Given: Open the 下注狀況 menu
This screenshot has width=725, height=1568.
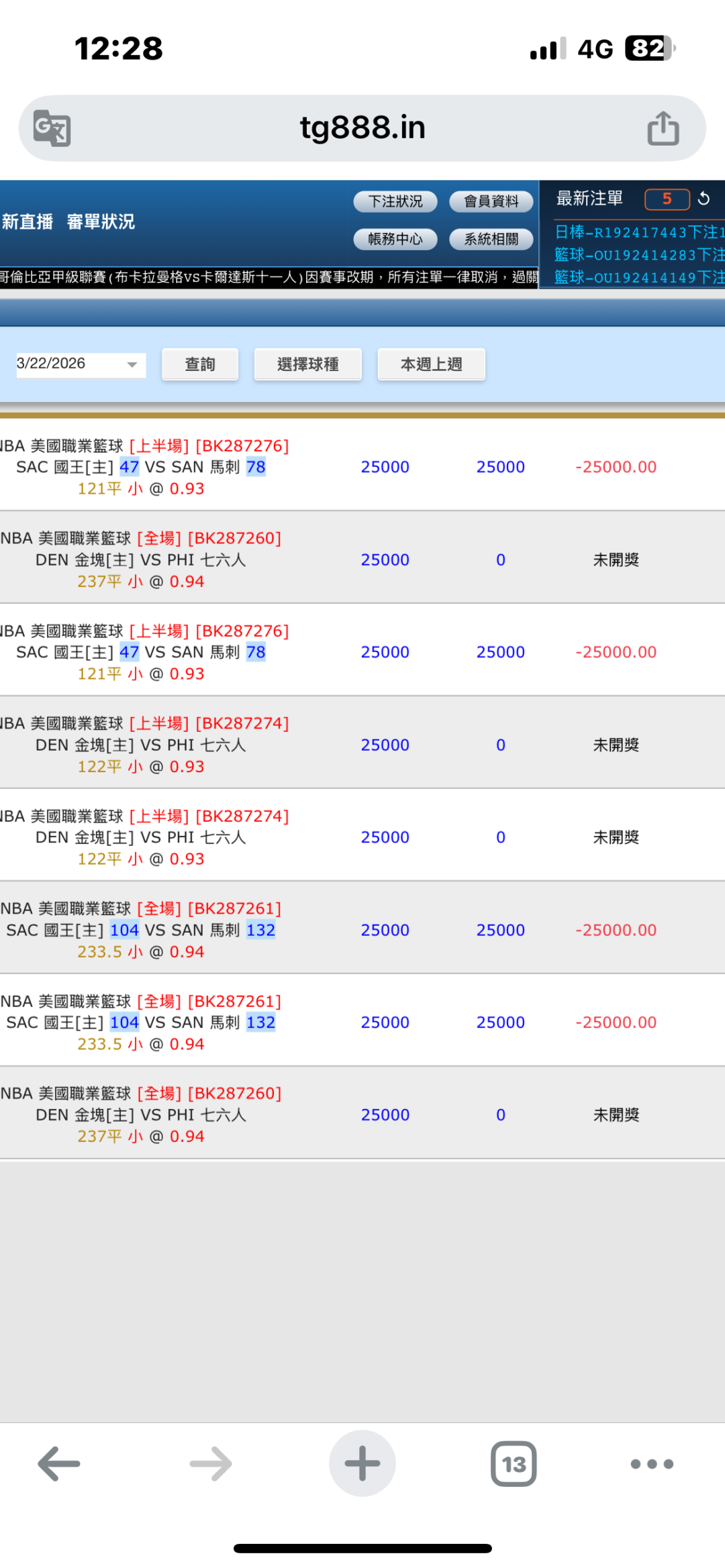Looking at the screenshot, I should (x=395, y=201).
